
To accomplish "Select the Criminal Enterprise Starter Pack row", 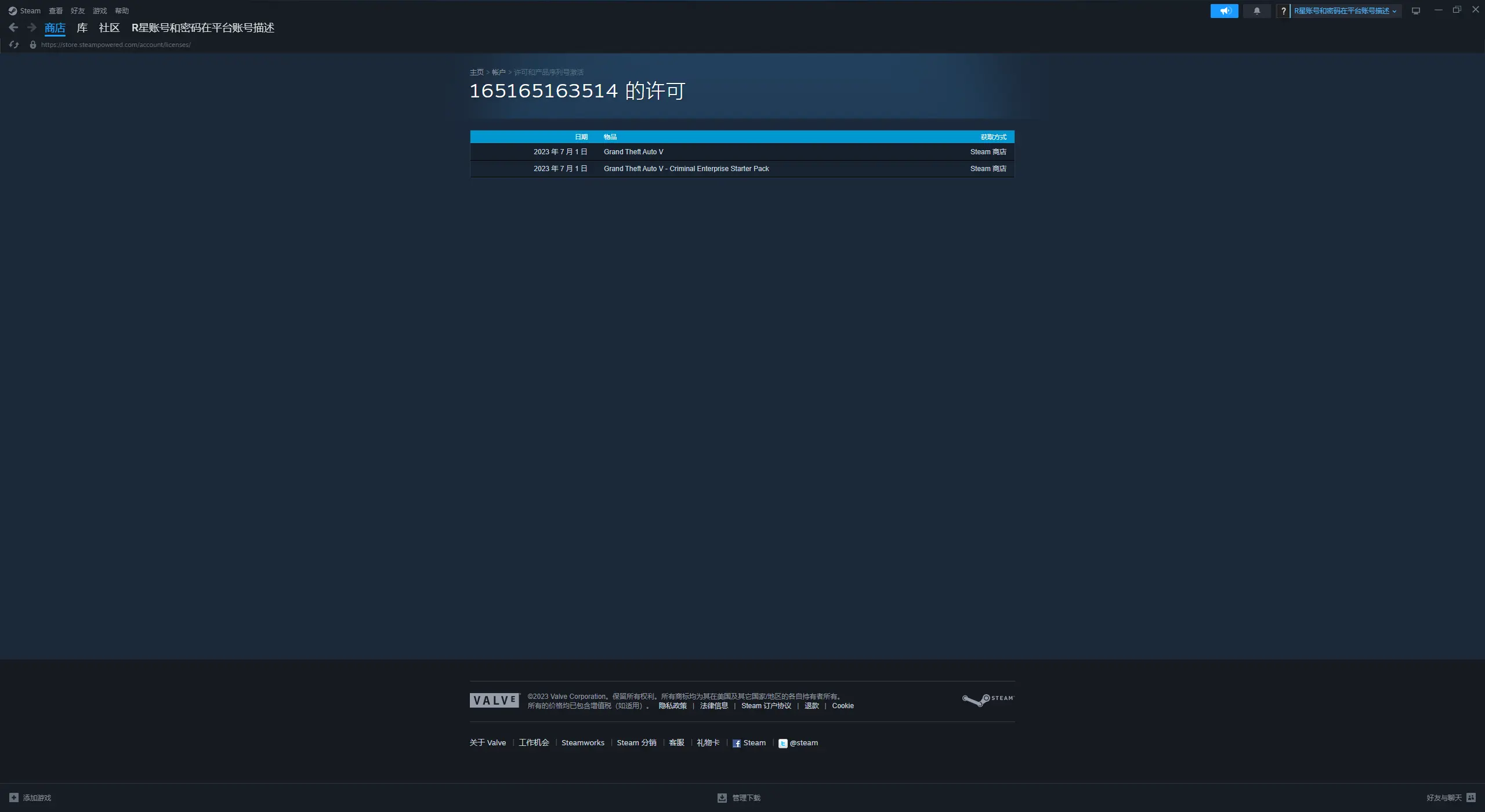I will 742,169.
